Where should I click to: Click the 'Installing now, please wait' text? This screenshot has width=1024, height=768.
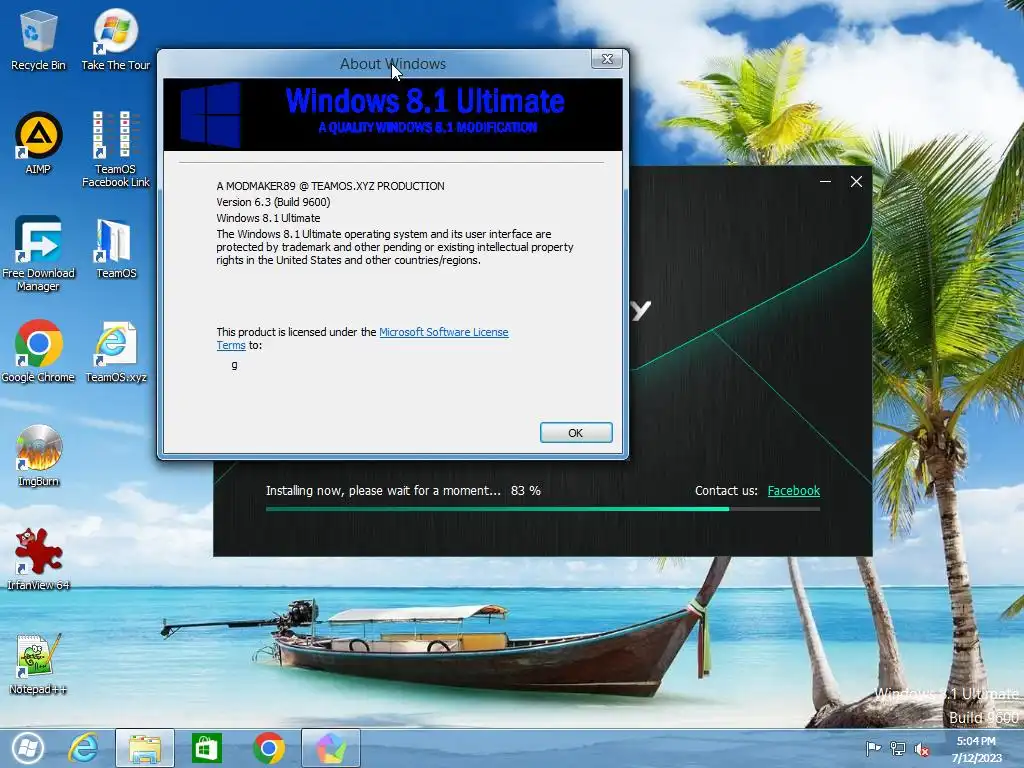[x=383, y=490]
